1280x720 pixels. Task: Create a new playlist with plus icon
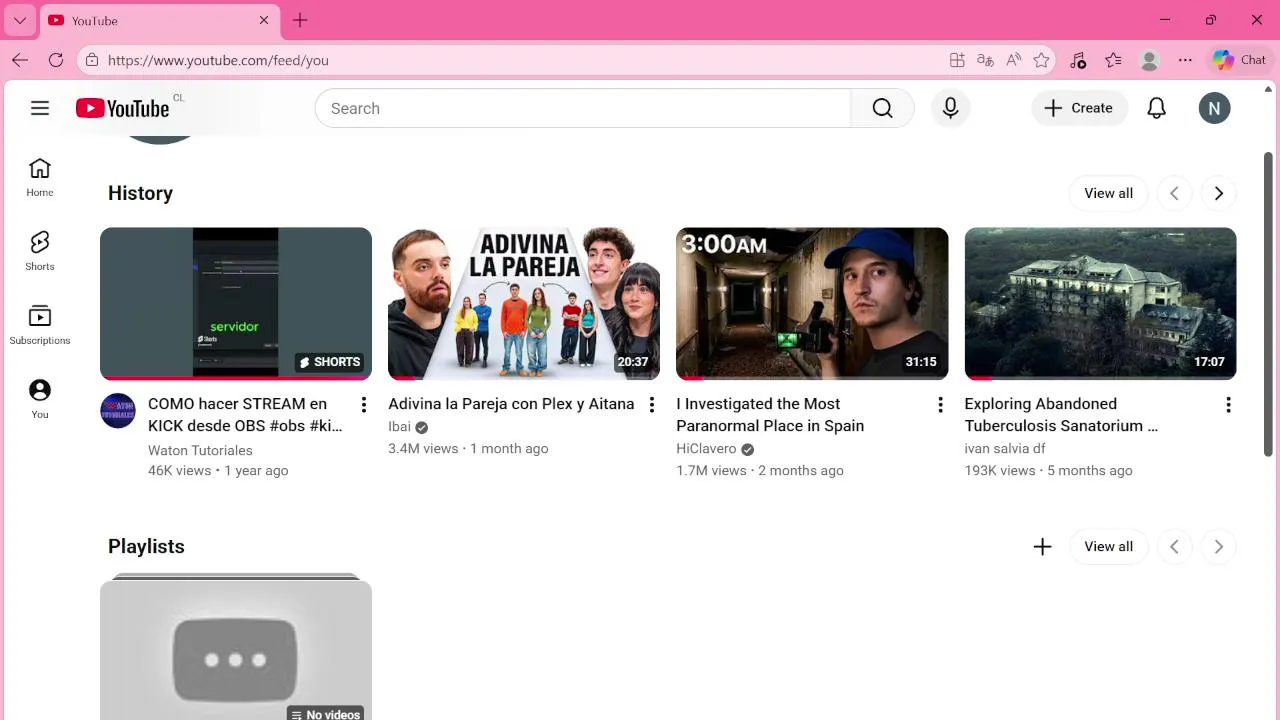point(1042,546)
